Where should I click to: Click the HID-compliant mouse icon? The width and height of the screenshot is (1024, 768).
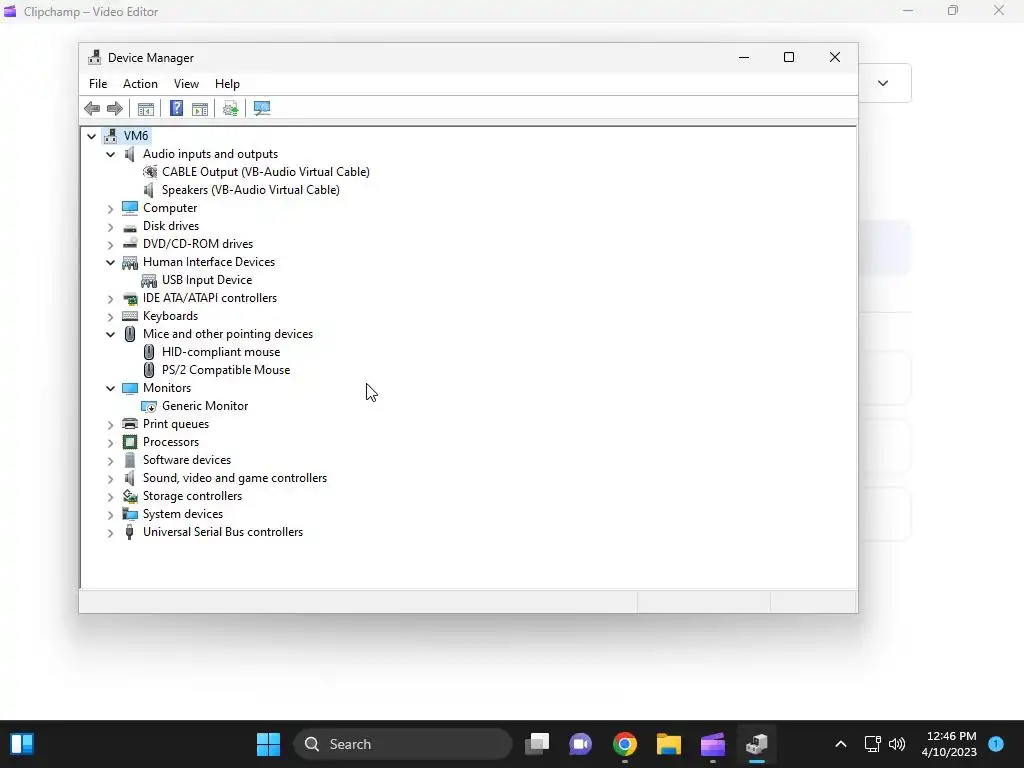149,352
